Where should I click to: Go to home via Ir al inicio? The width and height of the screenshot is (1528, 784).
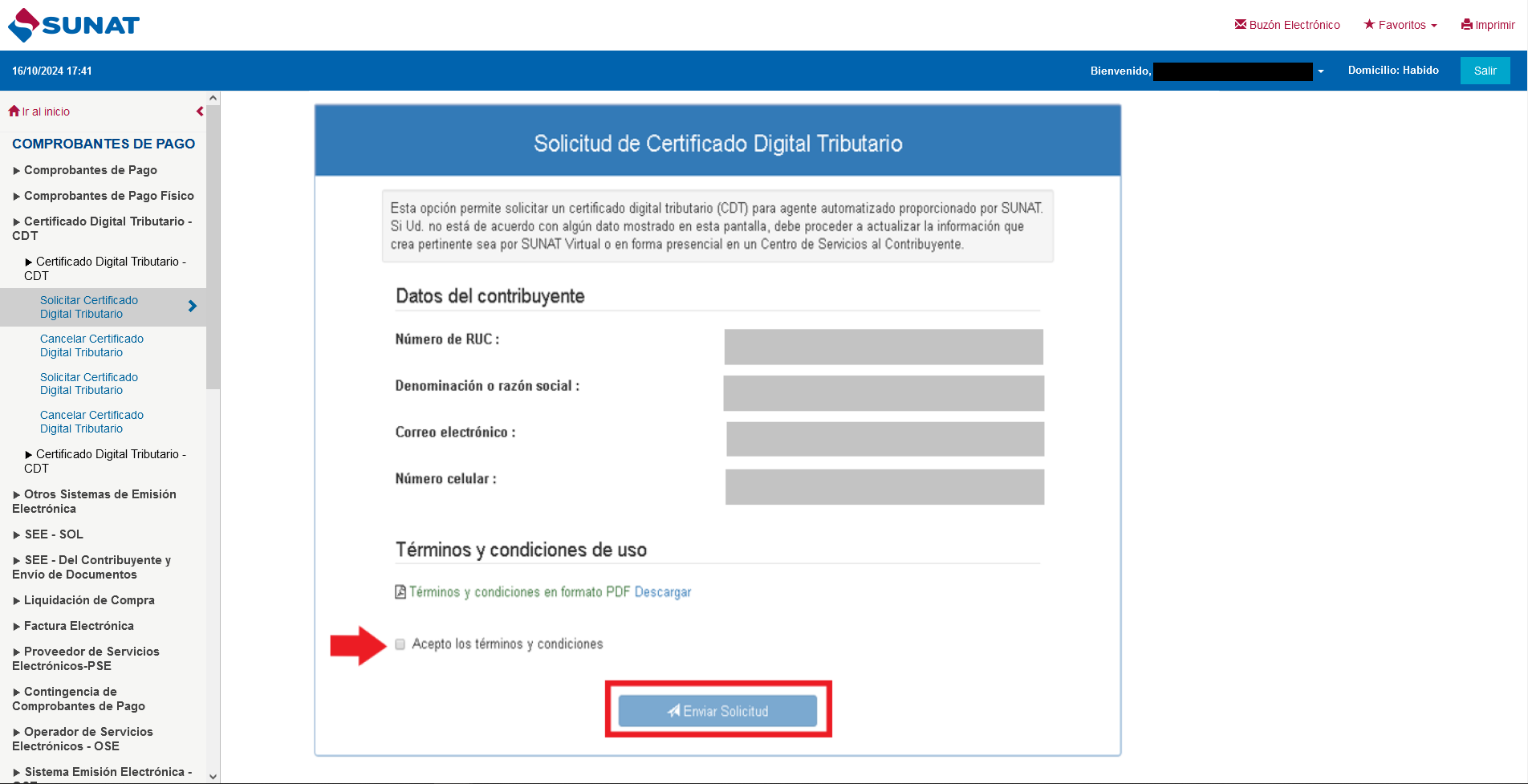tap(39, 112)
